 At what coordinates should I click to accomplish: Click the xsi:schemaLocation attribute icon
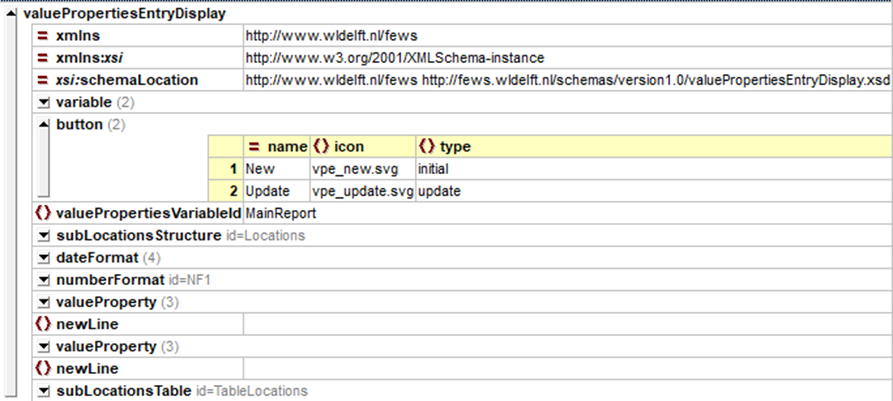[43, 80]
